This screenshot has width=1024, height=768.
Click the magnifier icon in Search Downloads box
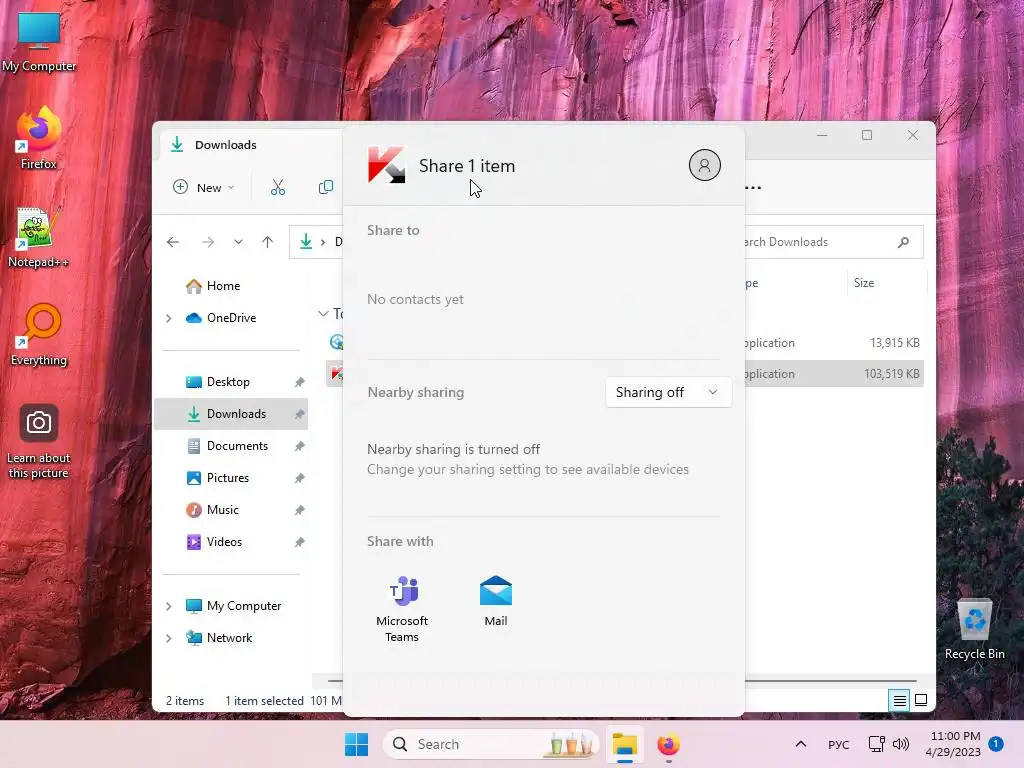[x=903, y=242]
